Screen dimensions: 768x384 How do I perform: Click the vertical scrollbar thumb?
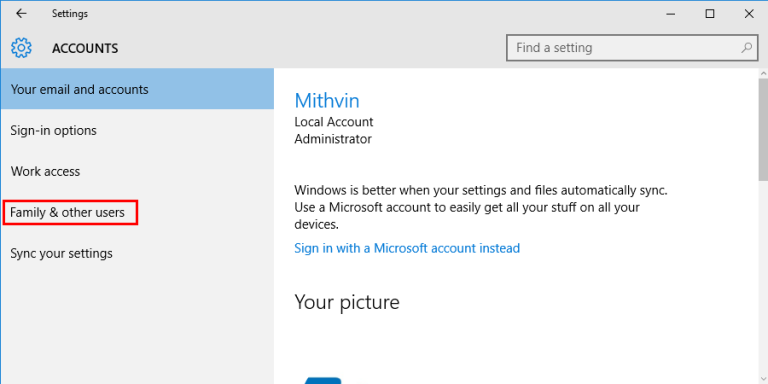pos(763,130)
